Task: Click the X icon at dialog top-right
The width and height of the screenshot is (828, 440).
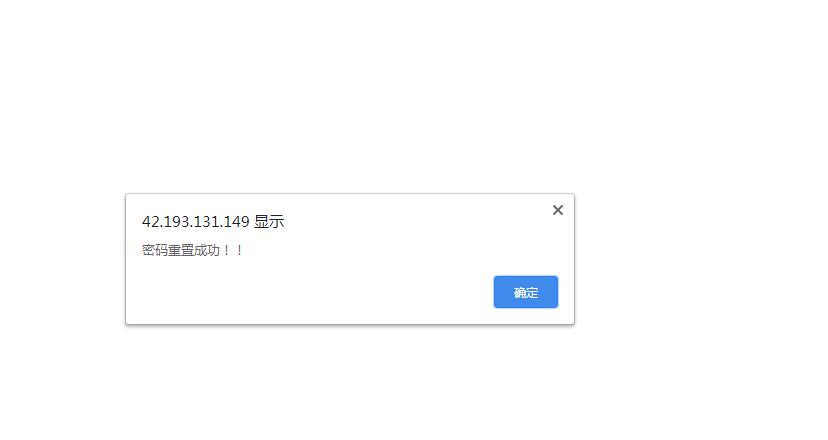Action: (x=558, y=210)
